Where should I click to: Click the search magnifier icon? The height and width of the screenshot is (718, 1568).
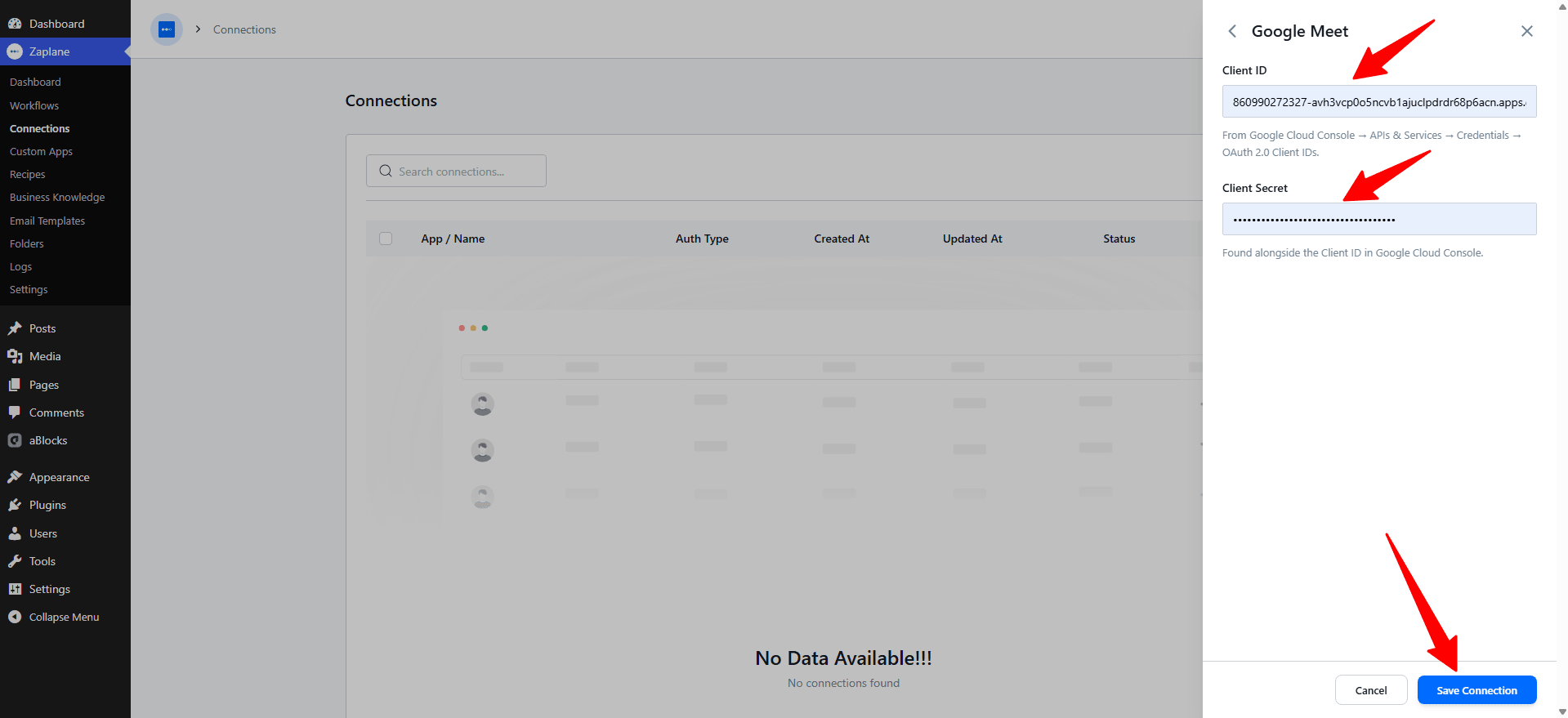coord(386,171)
